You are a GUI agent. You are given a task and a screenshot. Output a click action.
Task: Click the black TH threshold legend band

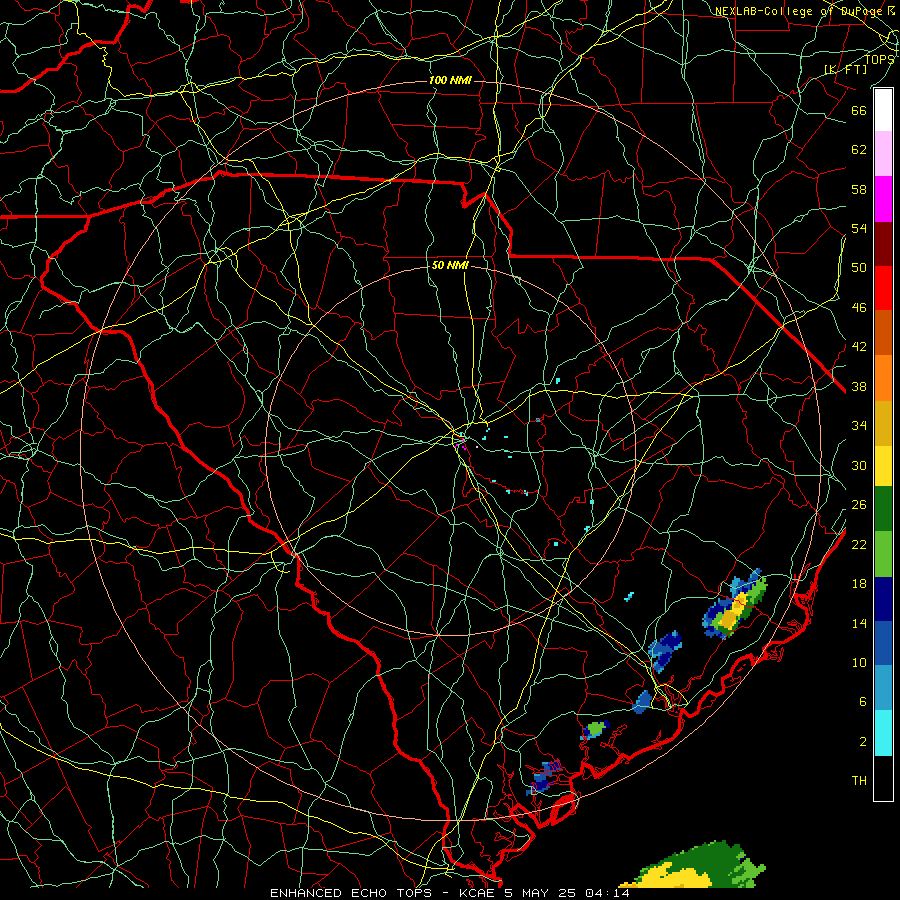point(883,778)
